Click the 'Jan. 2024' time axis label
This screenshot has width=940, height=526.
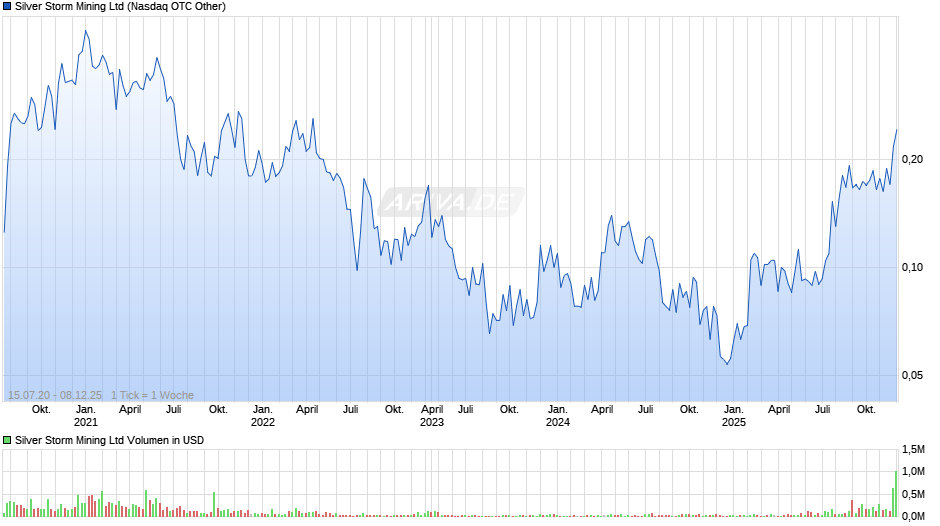pos(558,416)
